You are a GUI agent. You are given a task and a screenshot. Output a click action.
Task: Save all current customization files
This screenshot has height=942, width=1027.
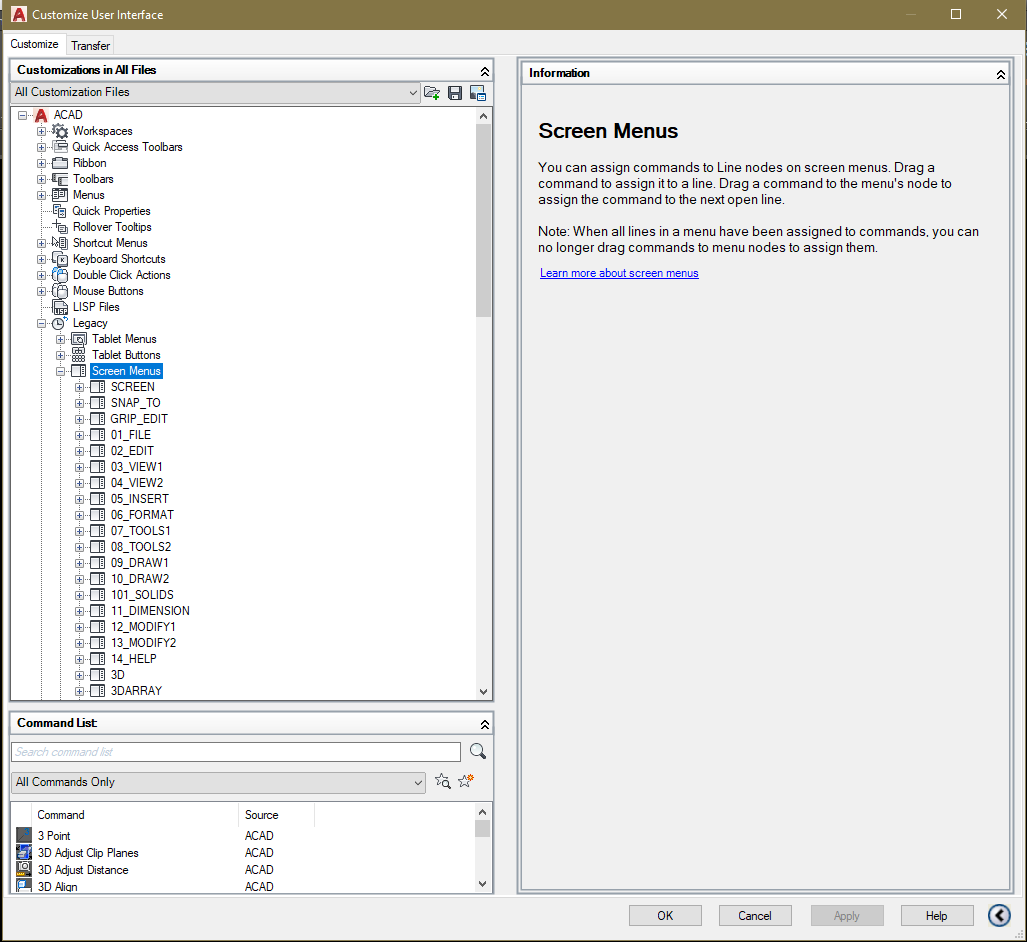[x=455, y=92]
